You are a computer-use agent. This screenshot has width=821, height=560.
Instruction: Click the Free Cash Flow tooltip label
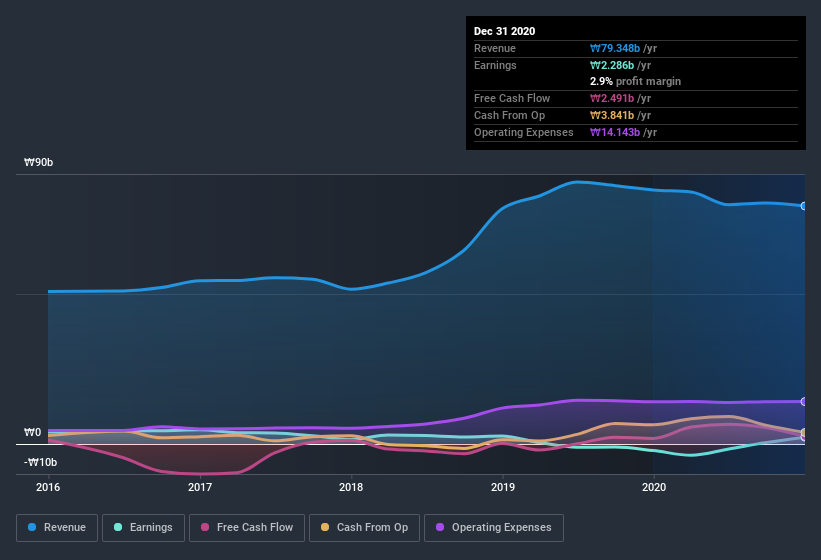(x=512, y=98)
